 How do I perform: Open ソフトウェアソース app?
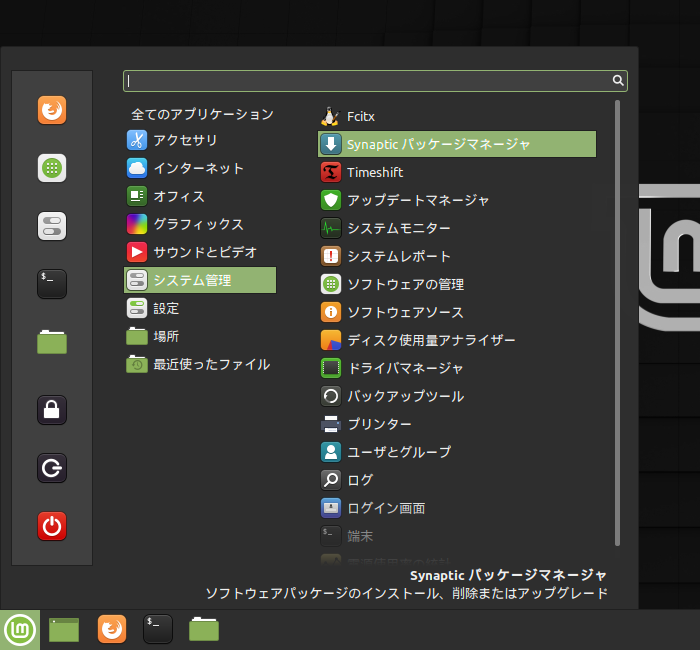click(457, 312)
